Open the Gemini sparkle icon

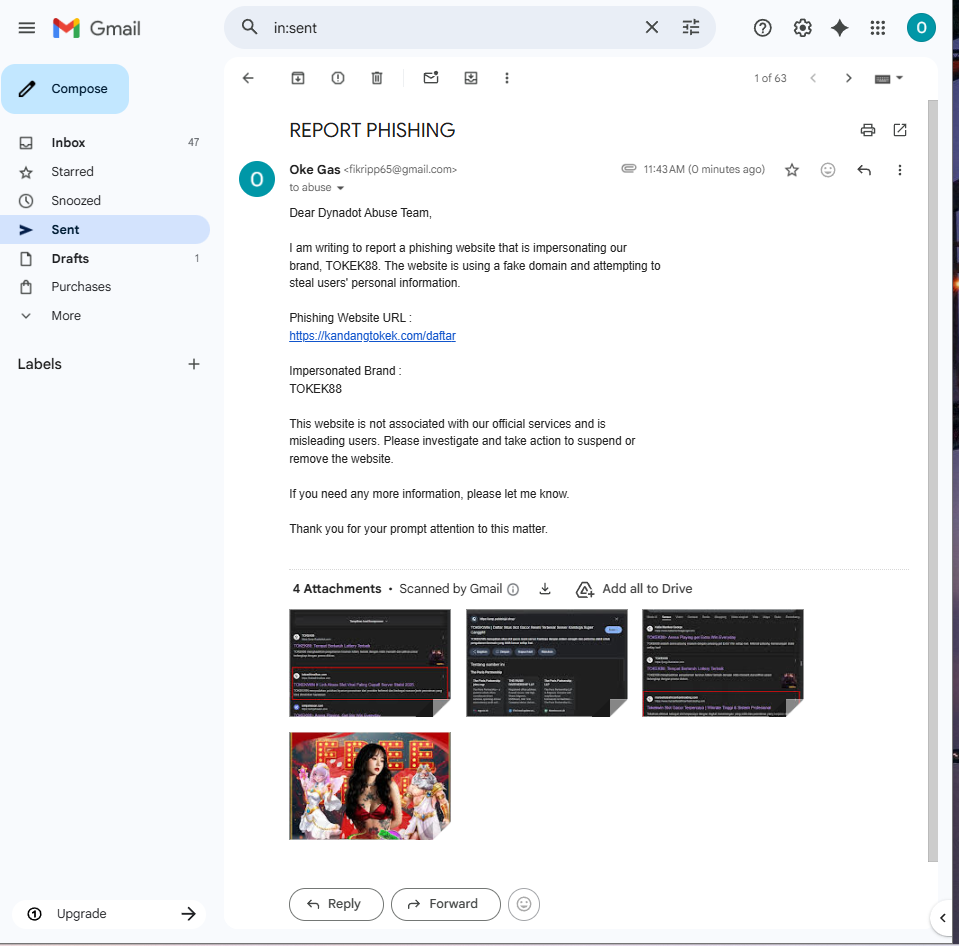[x=839, y=28]
